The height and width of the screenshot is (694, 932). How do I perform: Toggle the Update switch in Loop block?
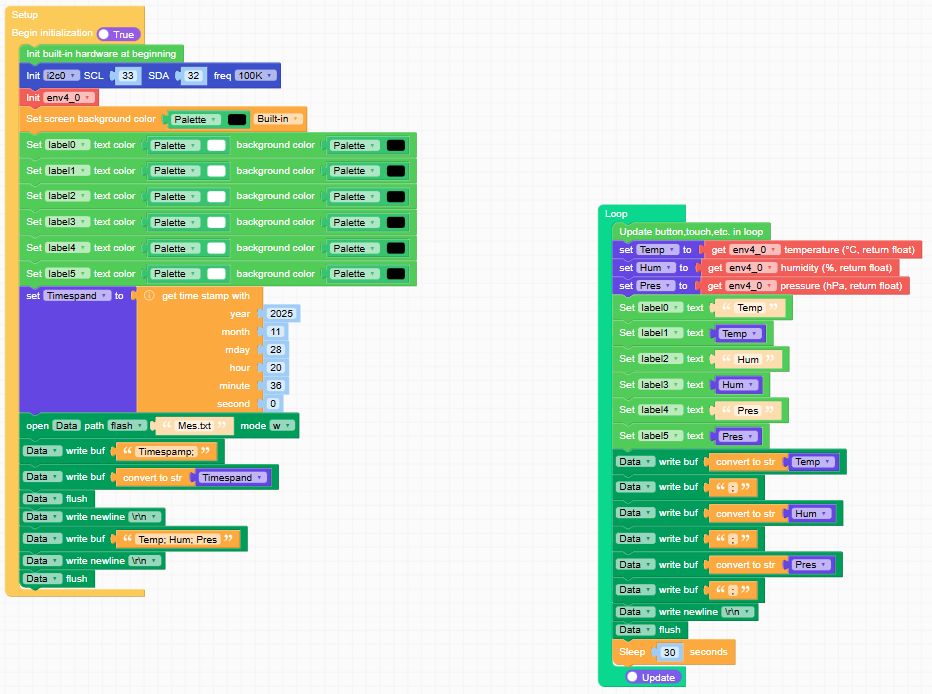tap(650, 677)
